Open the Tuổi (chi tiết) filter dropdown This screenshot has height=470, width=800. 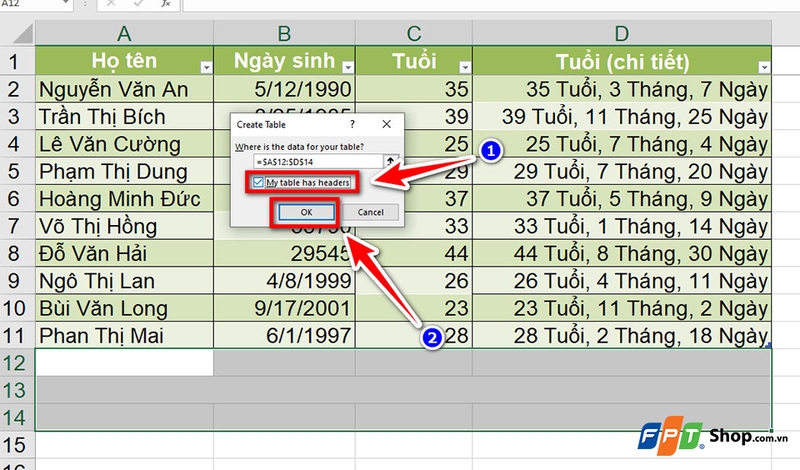(x=764, y=67)
